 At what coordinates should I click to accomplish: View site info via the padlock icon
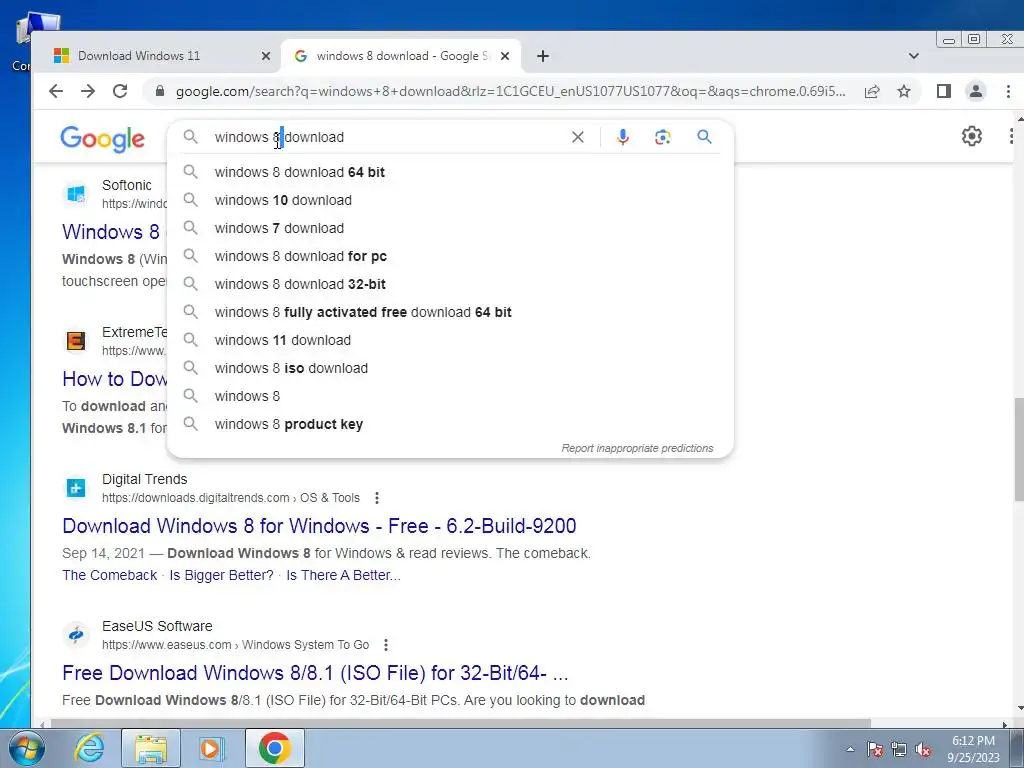(160, 91)
